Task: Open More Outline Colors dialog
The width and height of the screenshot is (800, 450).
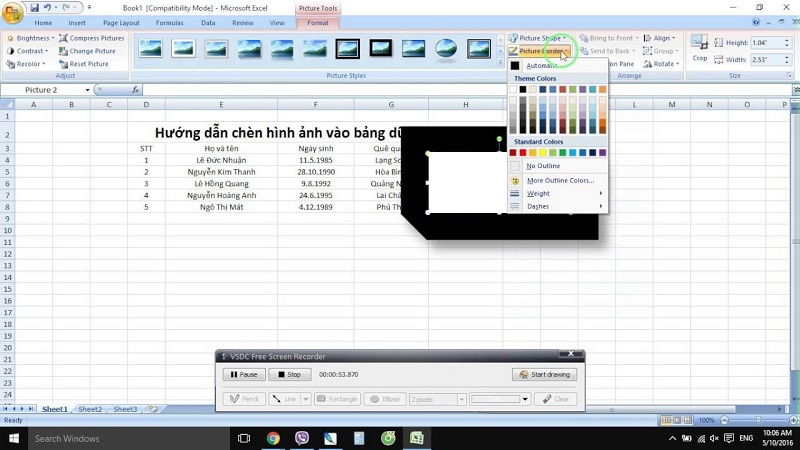Action: click(558, 181)
